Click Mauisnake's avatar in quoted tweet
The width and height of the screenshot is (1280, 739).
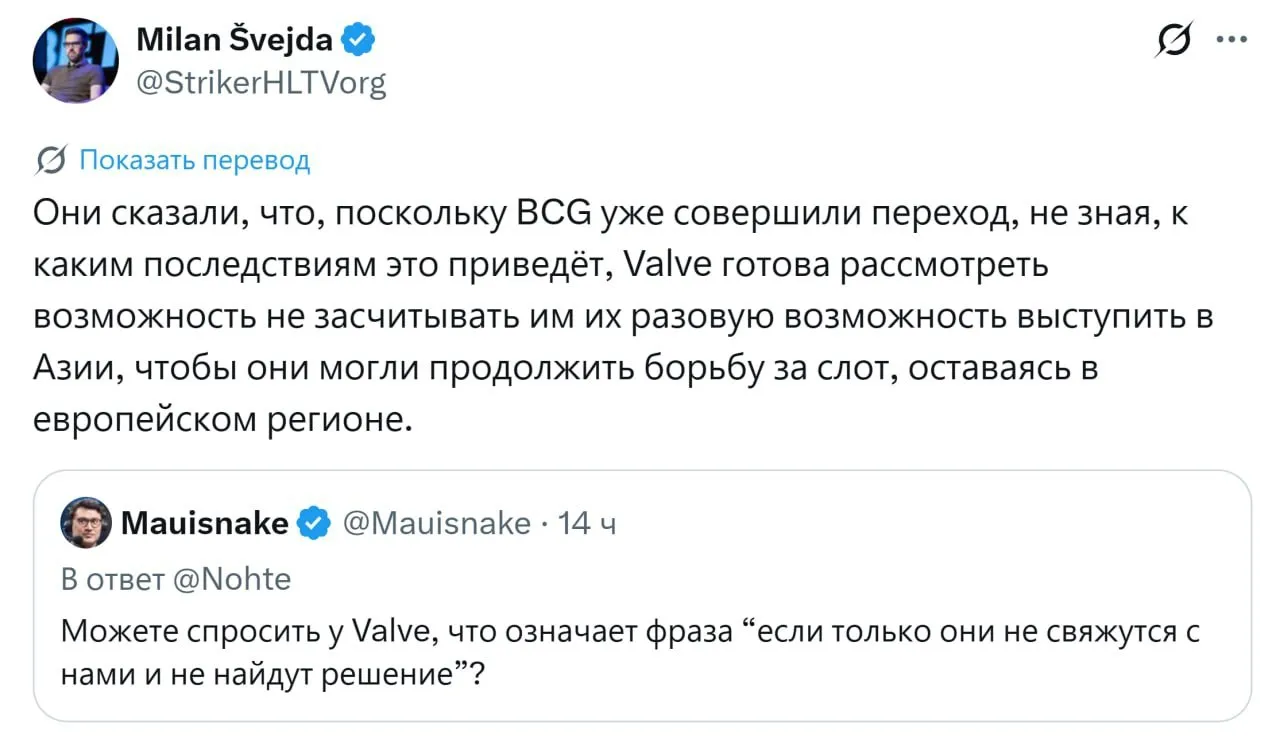(86, 522)
